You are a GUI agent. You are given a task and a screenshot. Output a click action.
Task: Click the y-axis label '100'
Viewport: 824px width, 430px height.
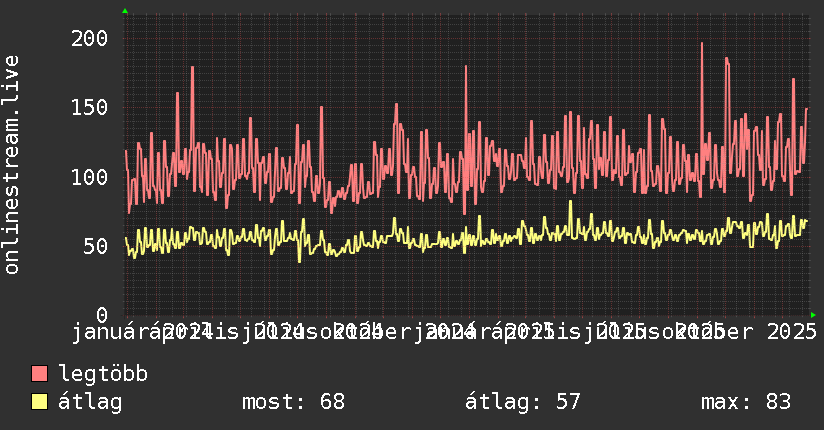coord(89,177)
